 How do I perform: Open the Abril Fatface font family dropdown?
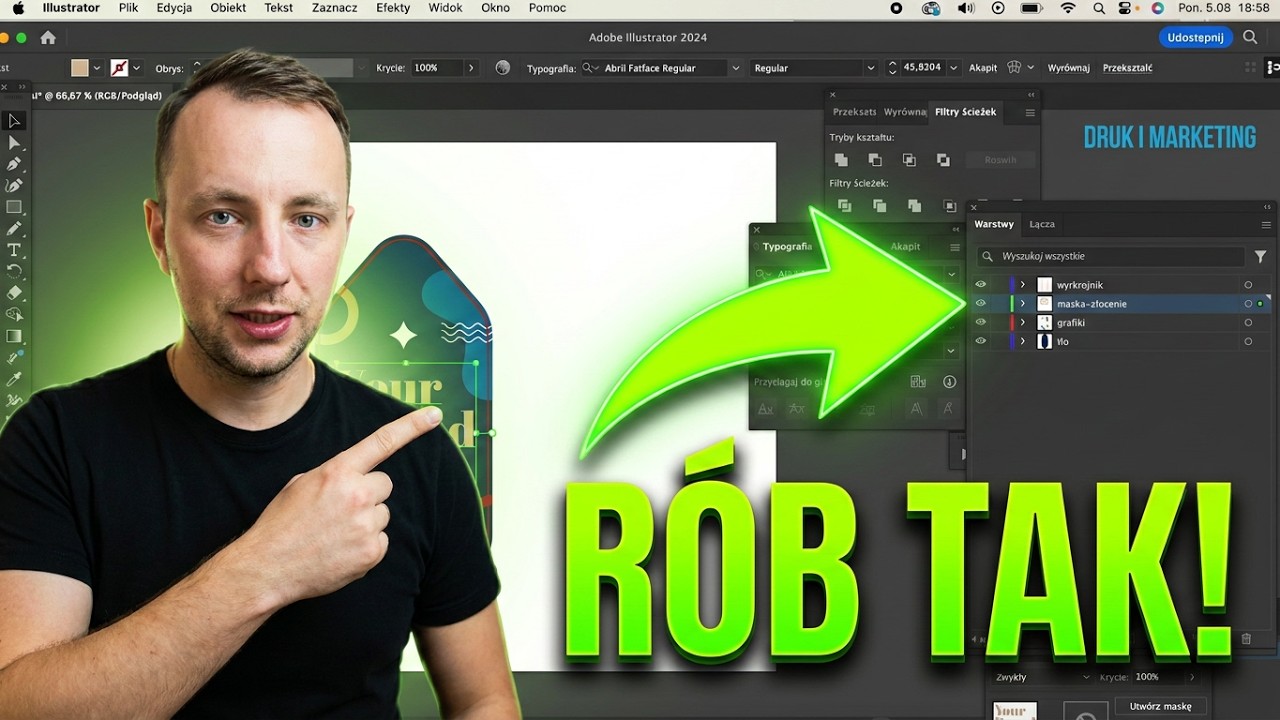[736, 68]
